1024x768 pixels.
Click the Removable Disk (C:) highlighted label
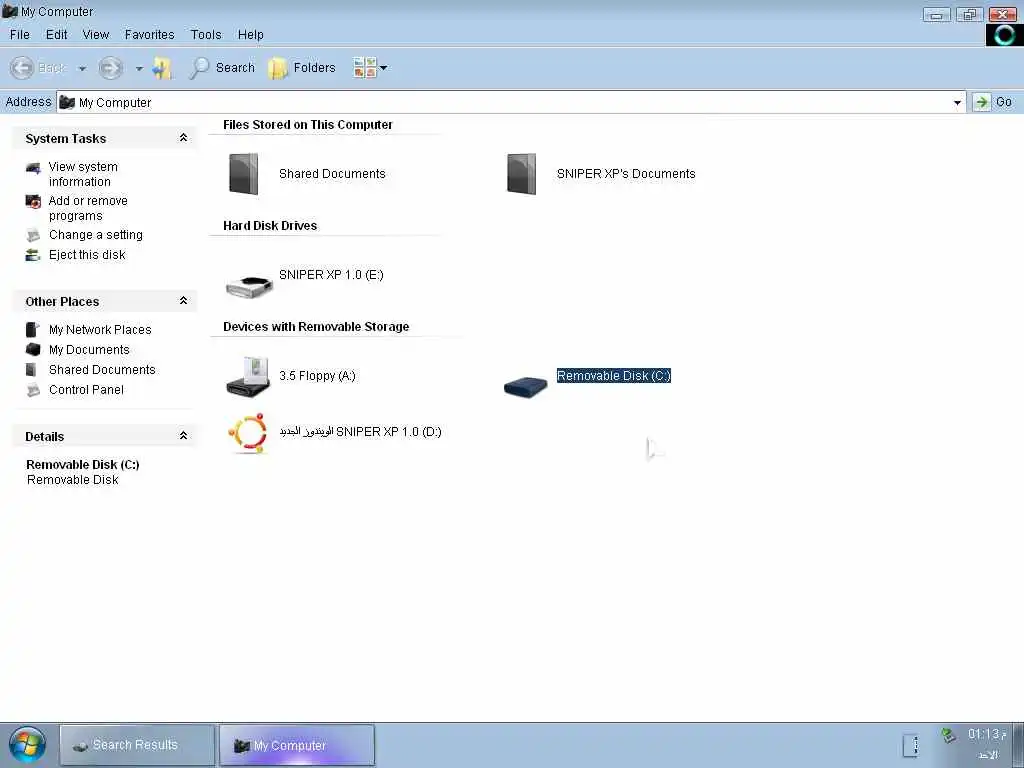pos(614,376)
